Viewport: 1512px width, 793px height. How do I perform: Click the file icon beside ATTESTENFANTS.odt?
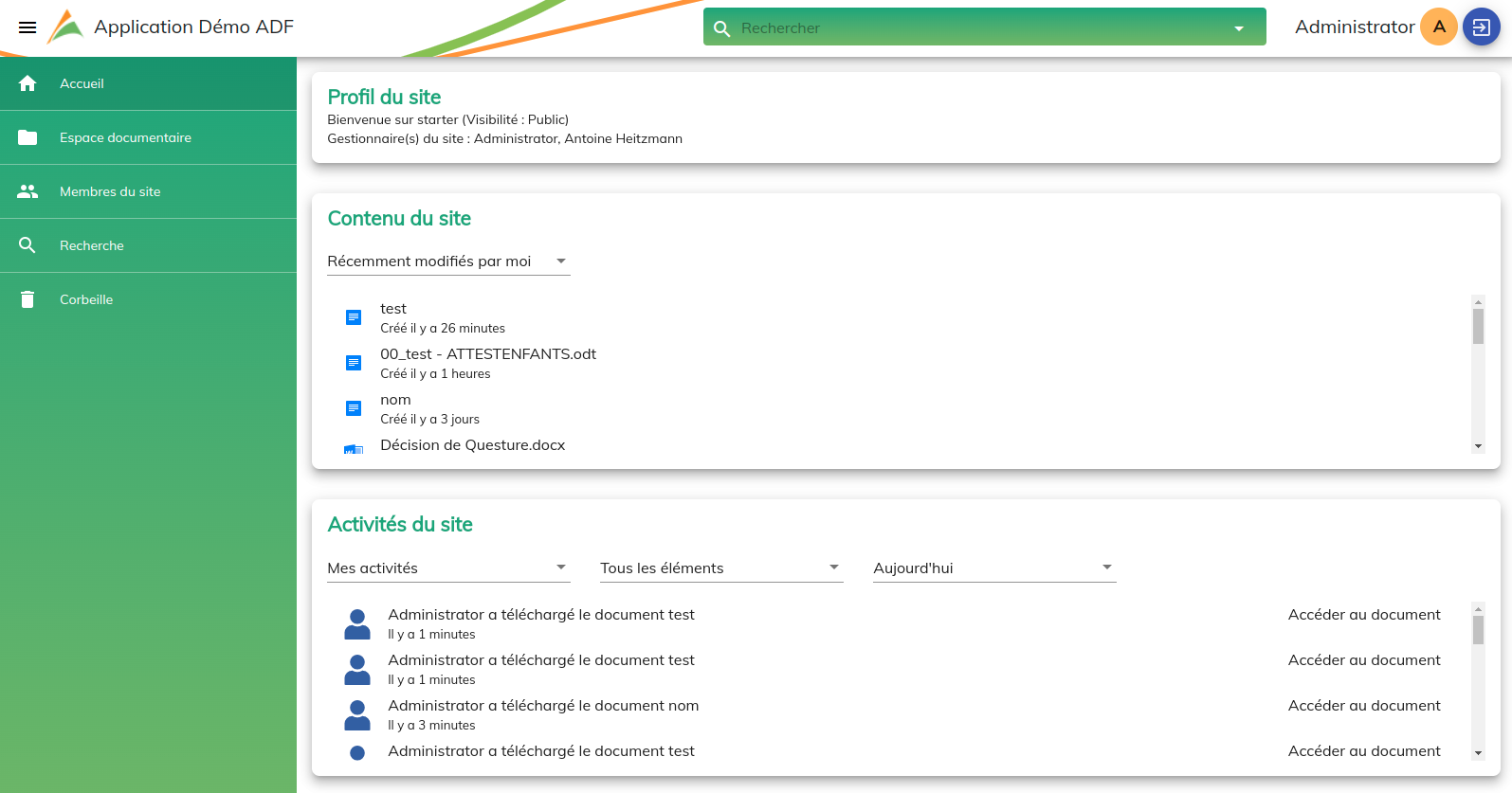coord(354,363)
